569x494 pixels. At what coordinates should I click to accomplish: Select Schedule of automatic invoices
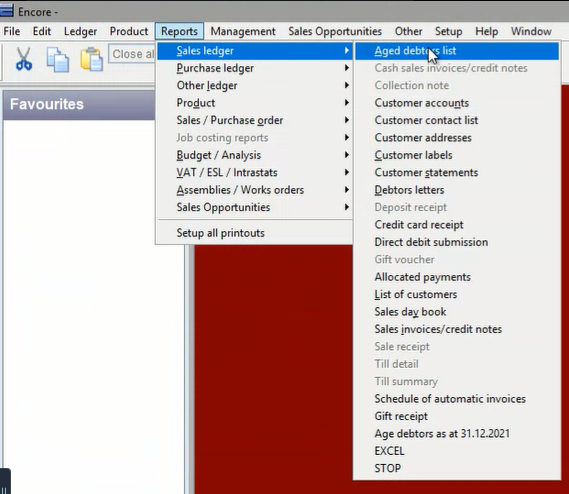[457, 399]
